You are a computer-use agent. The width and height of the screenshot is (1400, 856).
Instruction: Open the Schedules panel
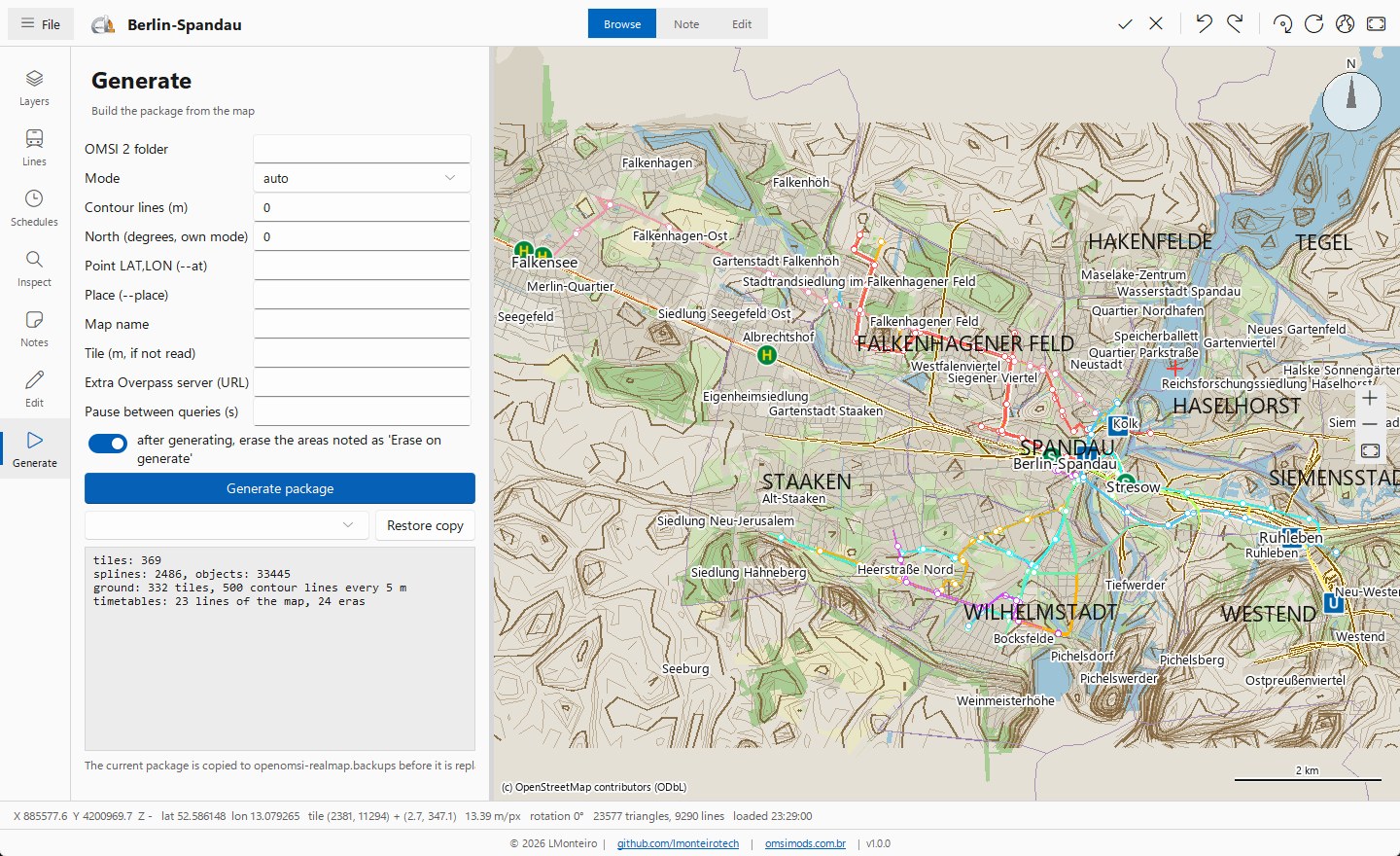pos(34,208)
